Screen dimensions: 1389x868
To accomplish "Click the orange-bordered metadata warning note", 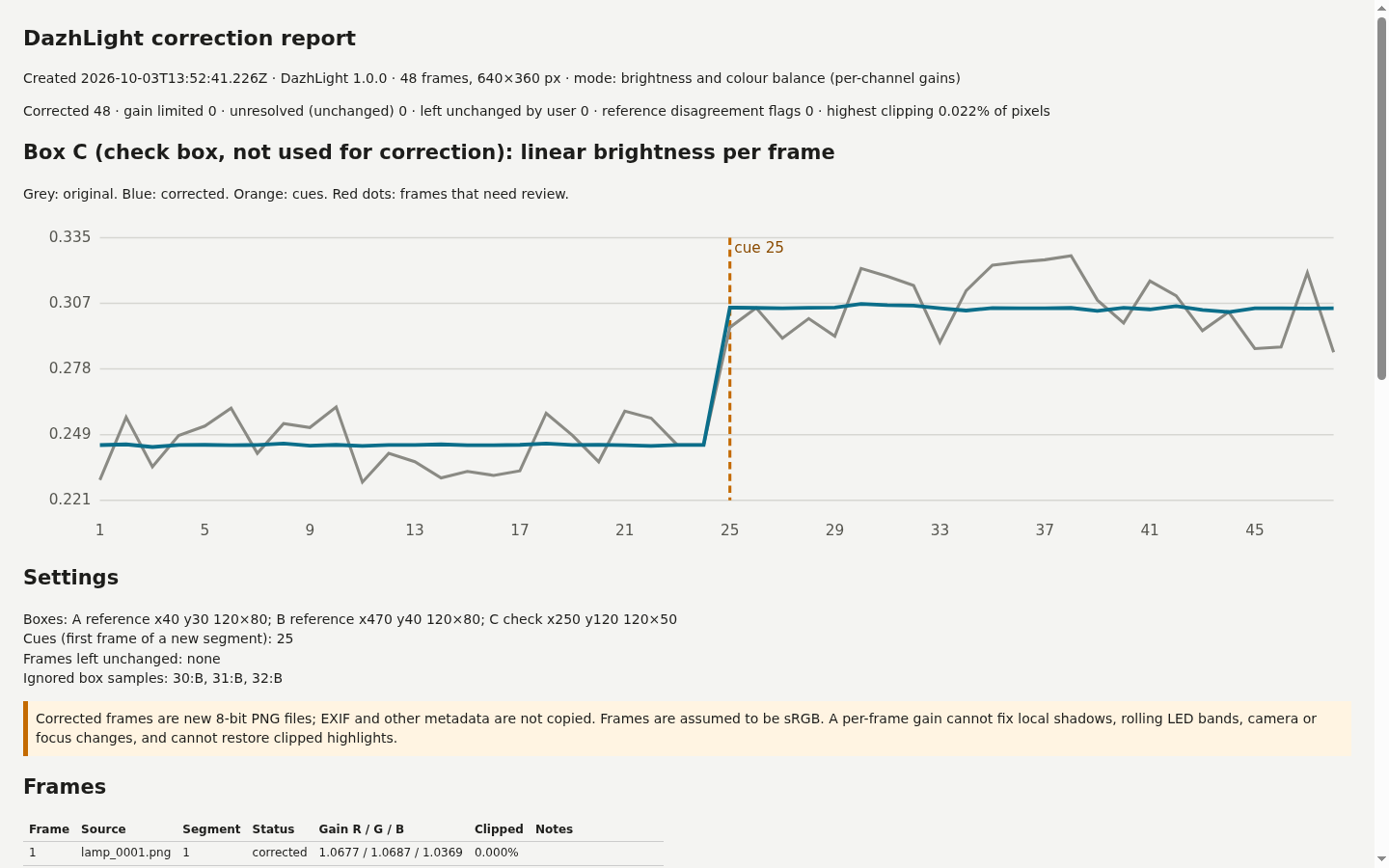I will click(688, 728).
